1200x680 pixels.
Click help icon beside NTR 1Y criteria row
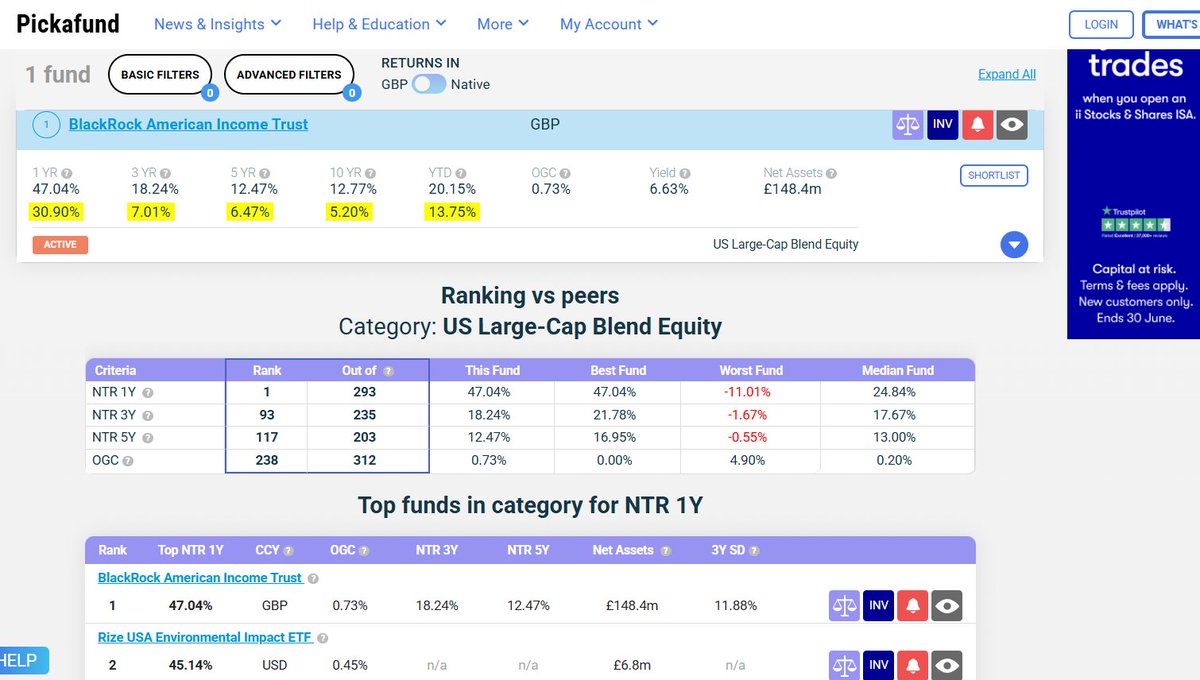(147, 393)
